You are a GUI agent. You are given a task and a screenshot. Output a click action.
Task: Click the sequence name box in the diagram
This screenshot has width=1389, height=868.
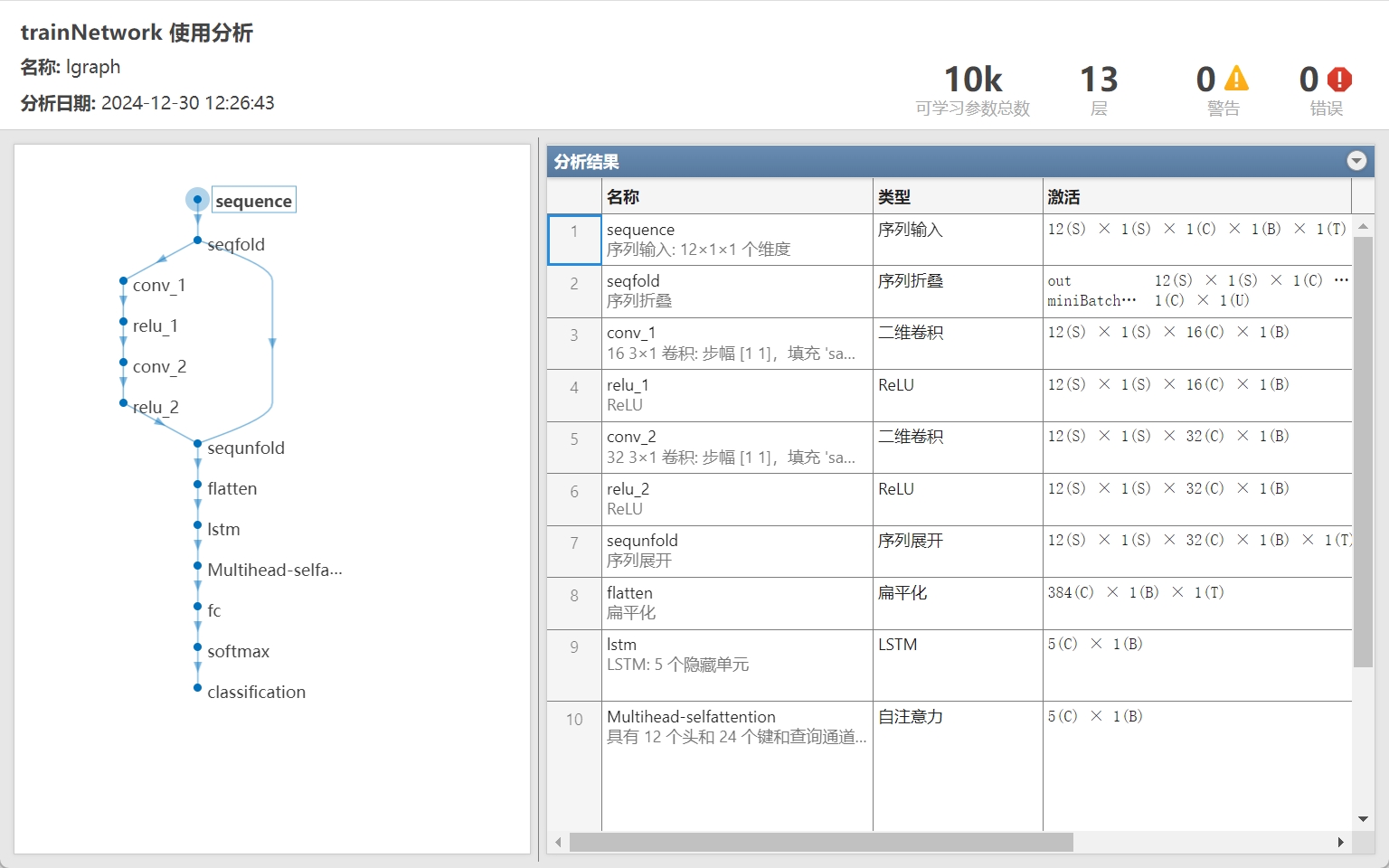click(x=253, y=200)
